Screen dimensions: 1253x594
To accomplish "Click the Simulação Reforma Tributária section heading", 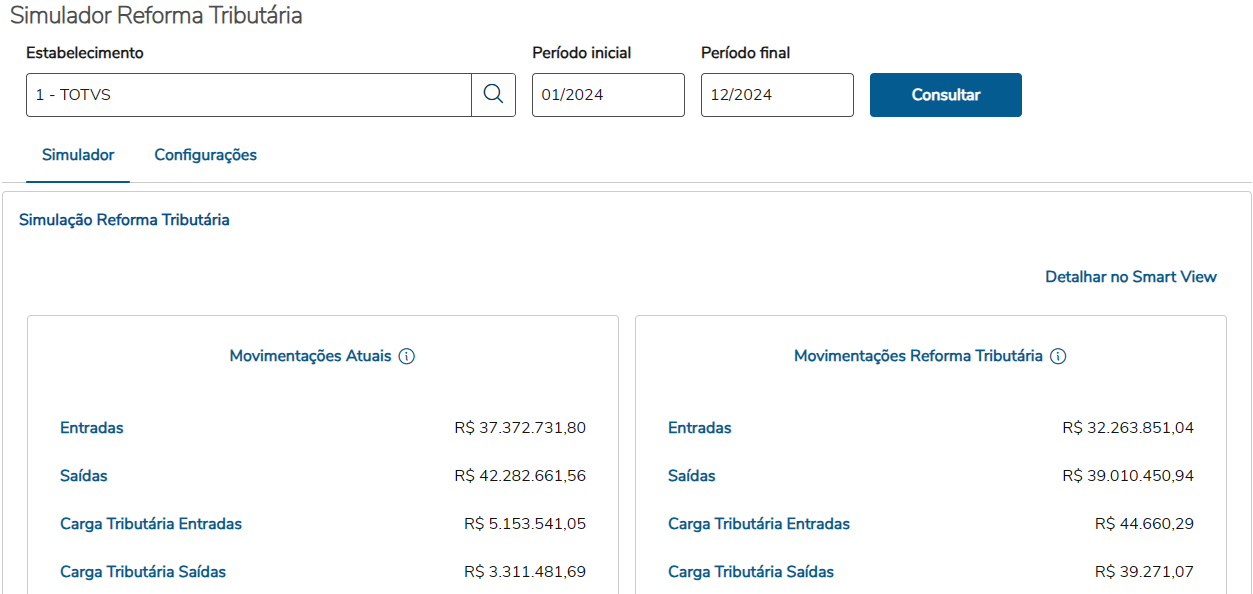I will pos(124,220).
